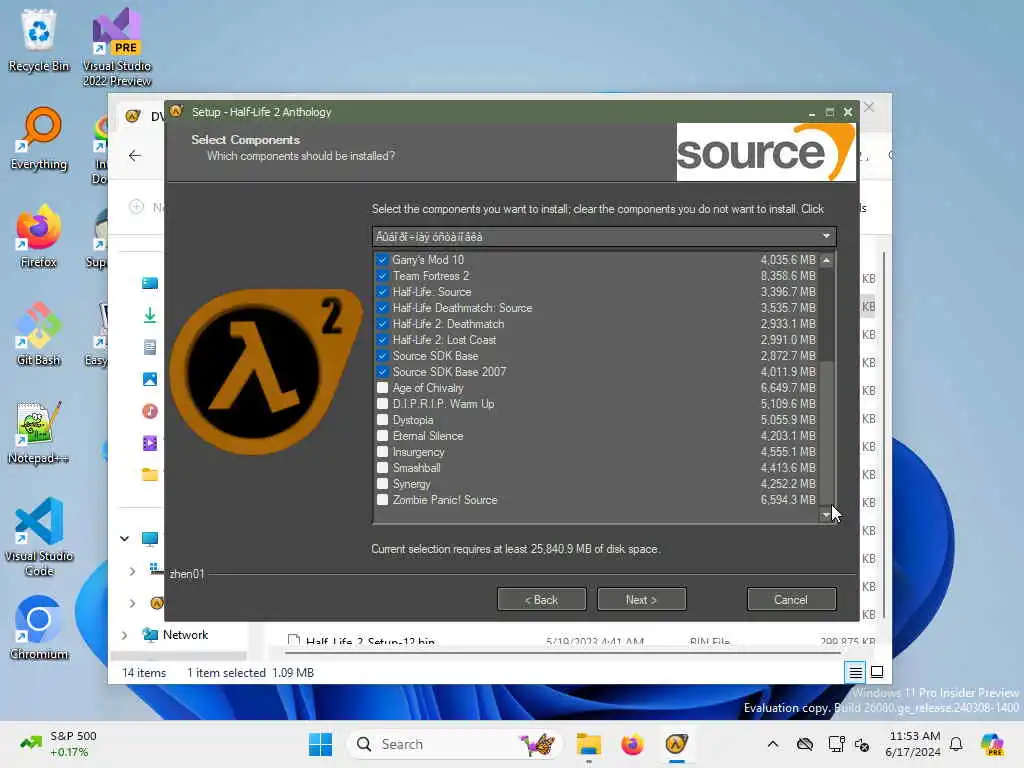Enable the Eternal Silence component

coord(383,436)
